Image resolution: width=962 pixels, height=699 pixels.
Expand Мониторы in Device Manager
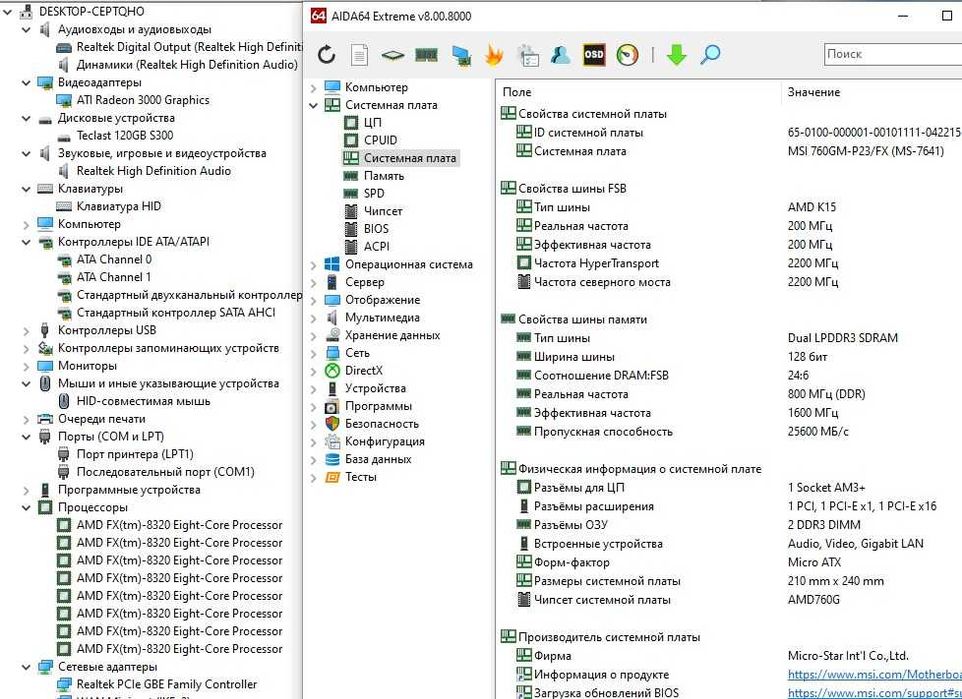click(x=26, y=367)
